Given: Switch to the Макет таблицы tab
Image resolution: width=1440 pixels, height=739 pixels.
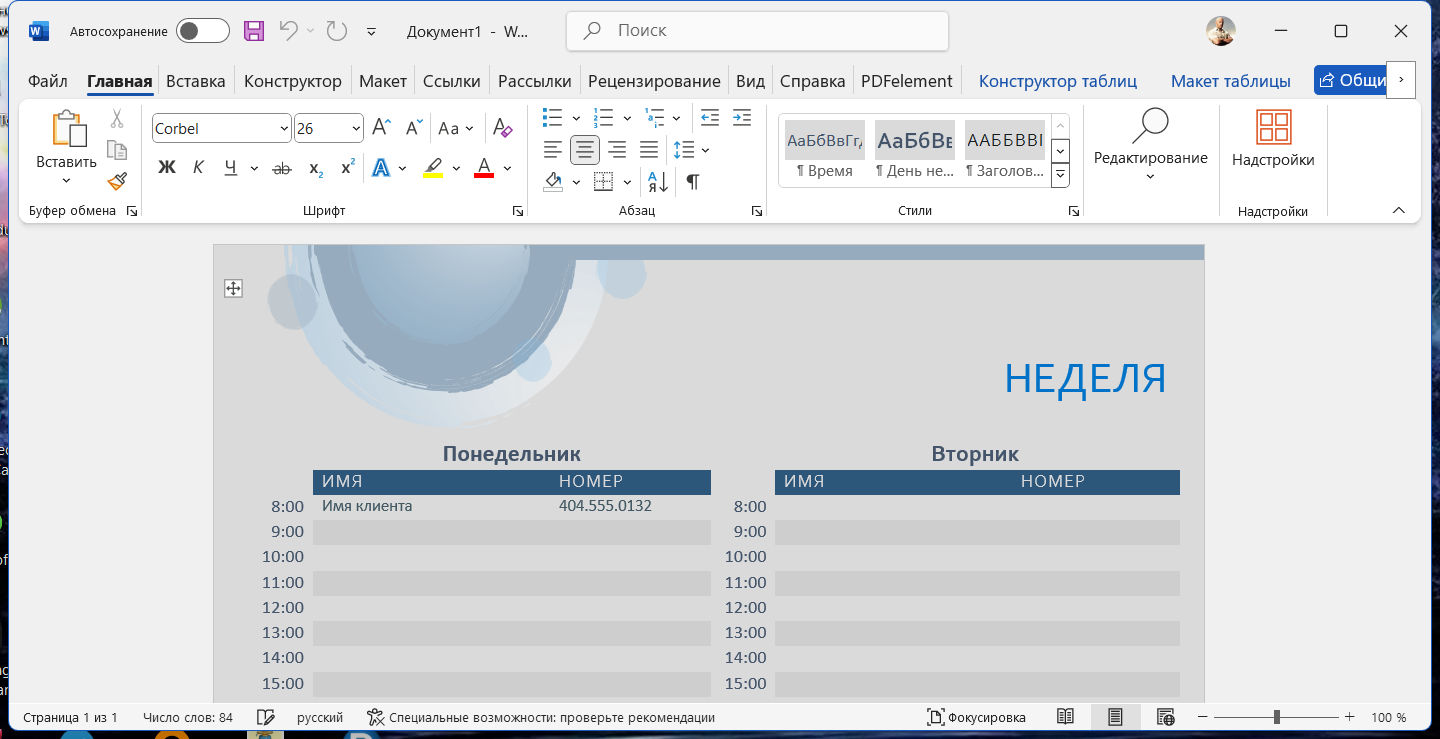Looking at the screenshot, I should click(1230, 81).
